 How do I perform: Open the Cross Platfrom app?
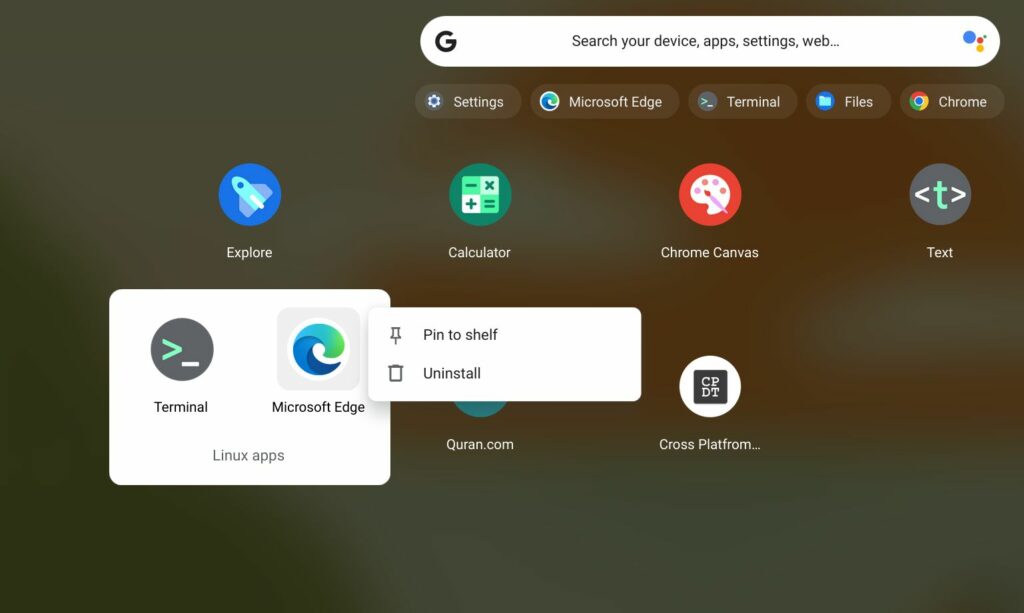[710, 385]
